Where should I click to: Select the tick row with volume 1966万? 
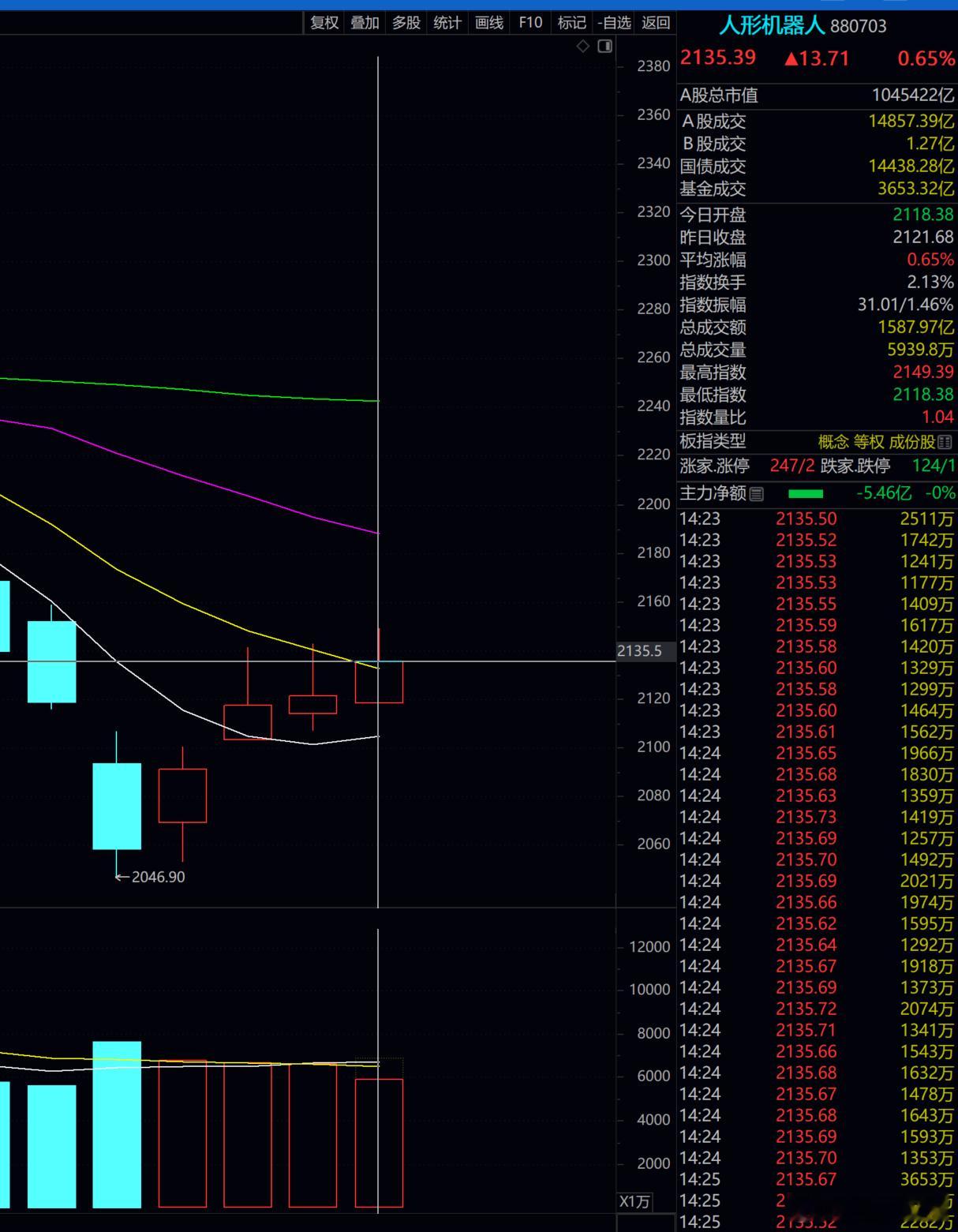click(x=817, y=753)
